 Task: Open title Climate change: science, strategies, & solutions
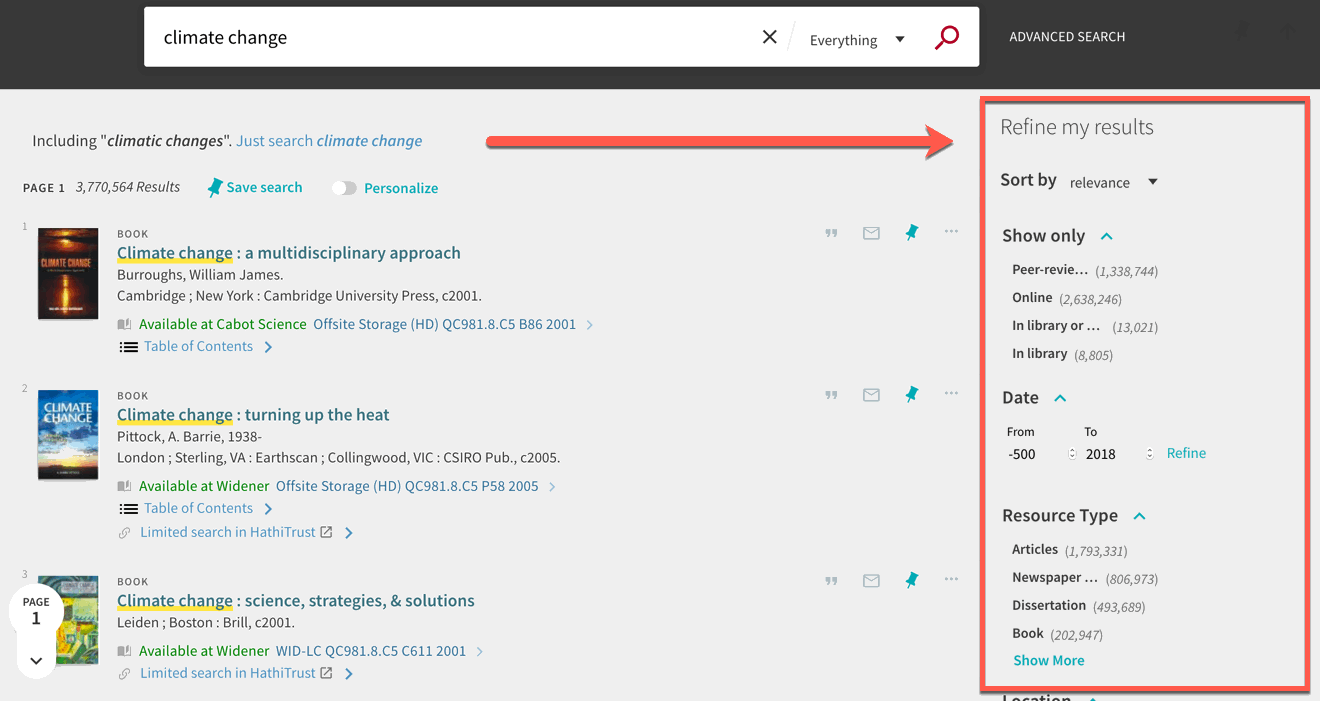296,601
